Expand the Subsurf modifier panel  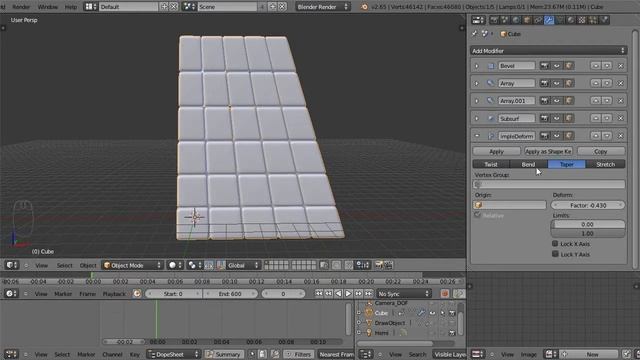click(x=476, y=118)
